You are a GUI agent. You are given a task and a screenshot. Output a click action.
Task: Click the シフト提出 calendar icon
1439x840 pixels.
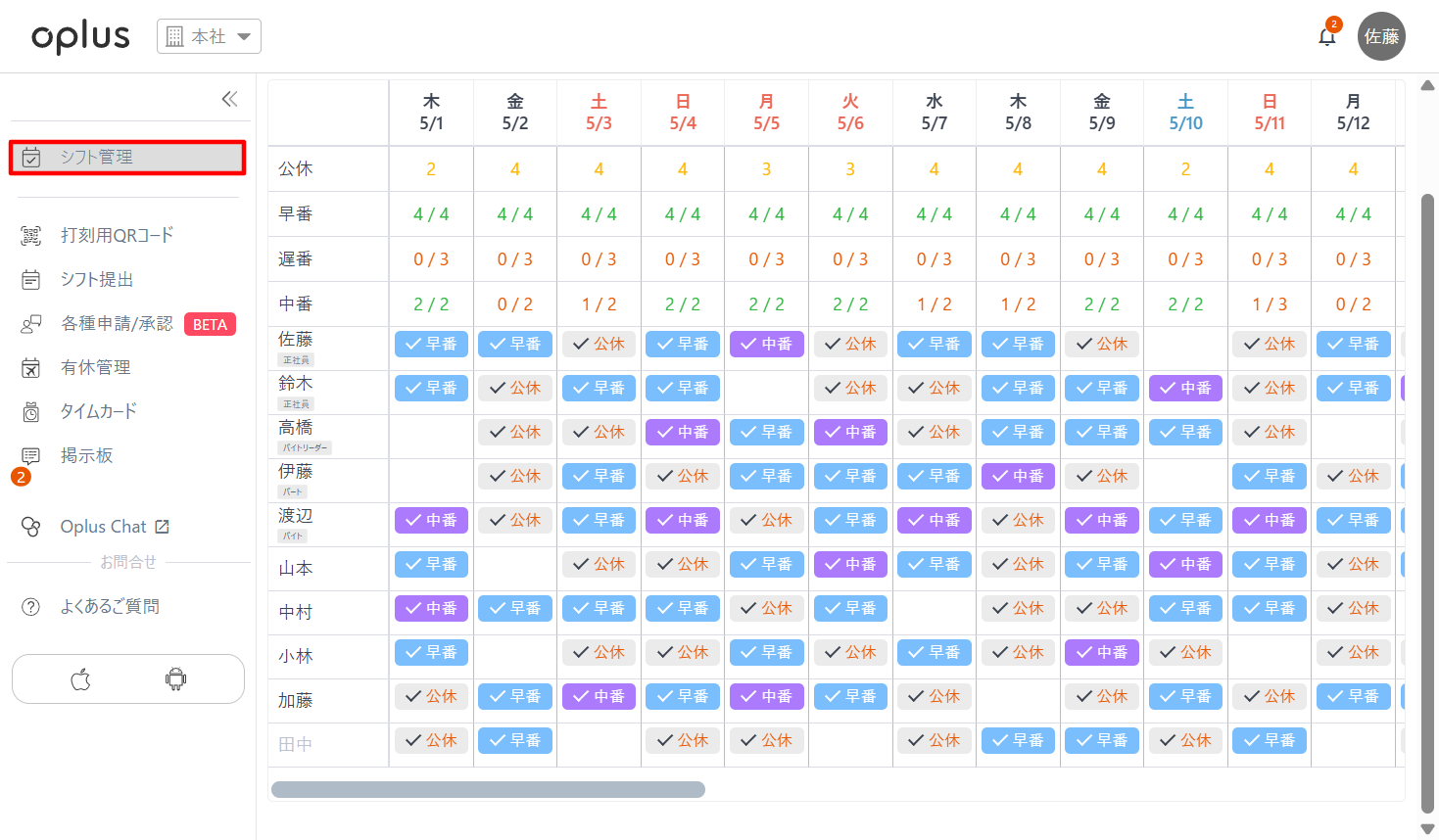pos(31,280)
